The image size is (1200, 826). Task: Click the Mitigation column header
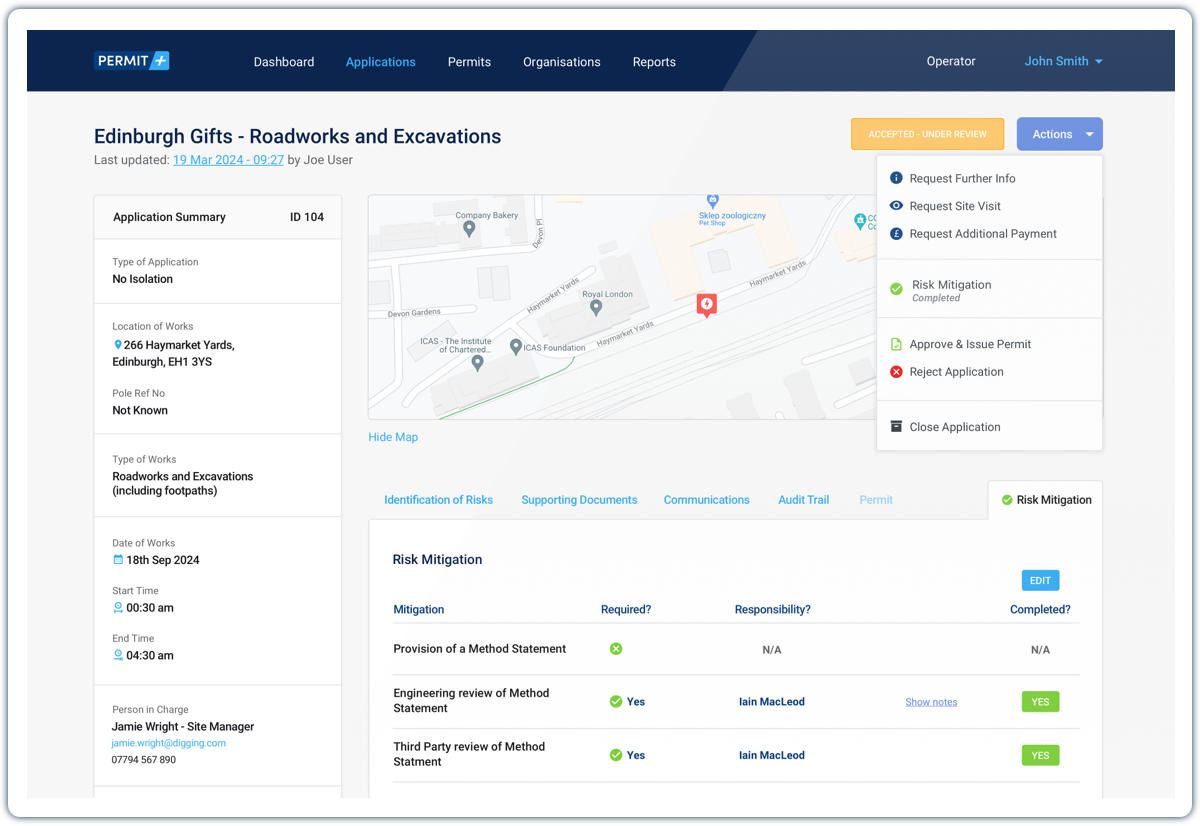pos(419,609)
